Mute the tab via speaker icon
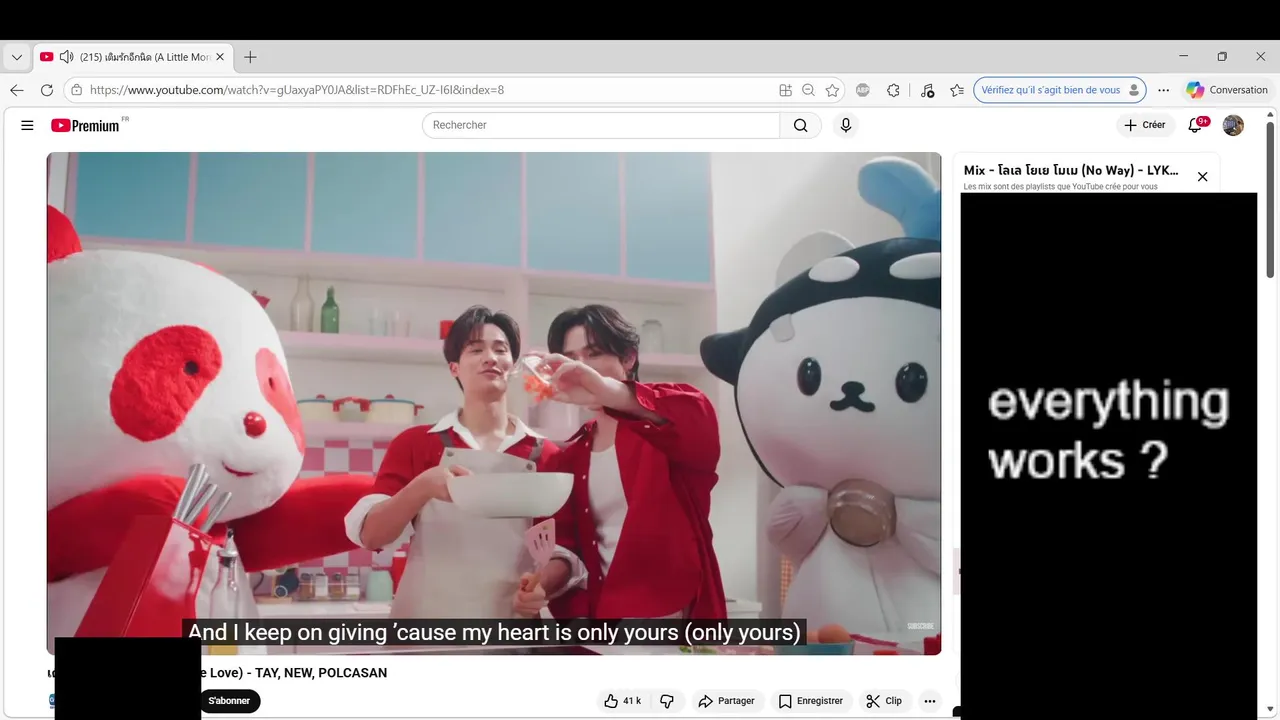This screenshot has width=1280, height=720. pos(66,57)
